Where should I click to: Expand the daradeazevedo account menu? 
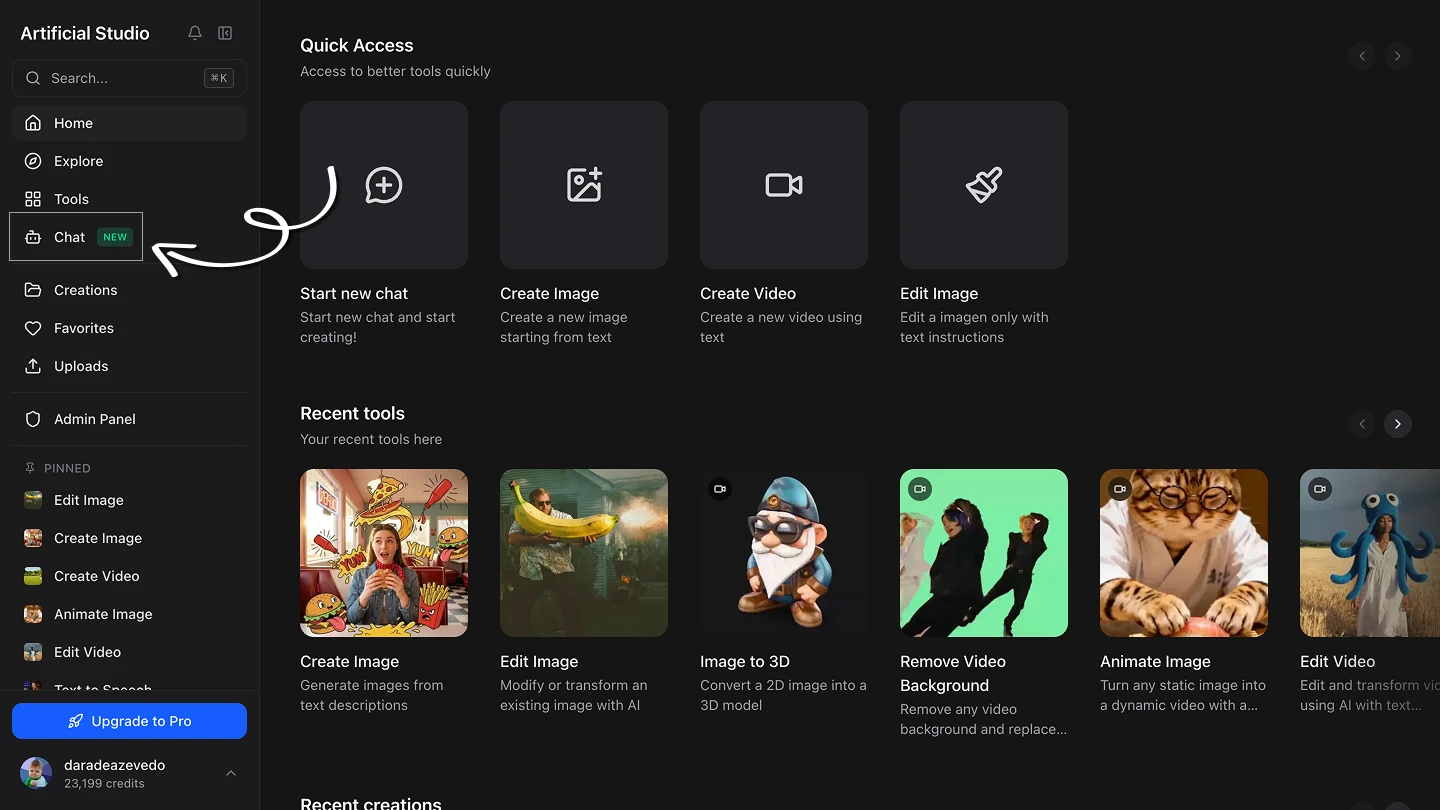pos(231,773)
